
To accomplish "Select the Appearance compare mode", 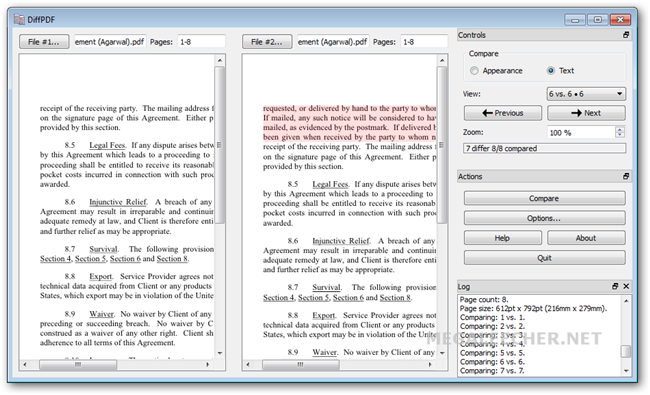I will click(474, 71).
